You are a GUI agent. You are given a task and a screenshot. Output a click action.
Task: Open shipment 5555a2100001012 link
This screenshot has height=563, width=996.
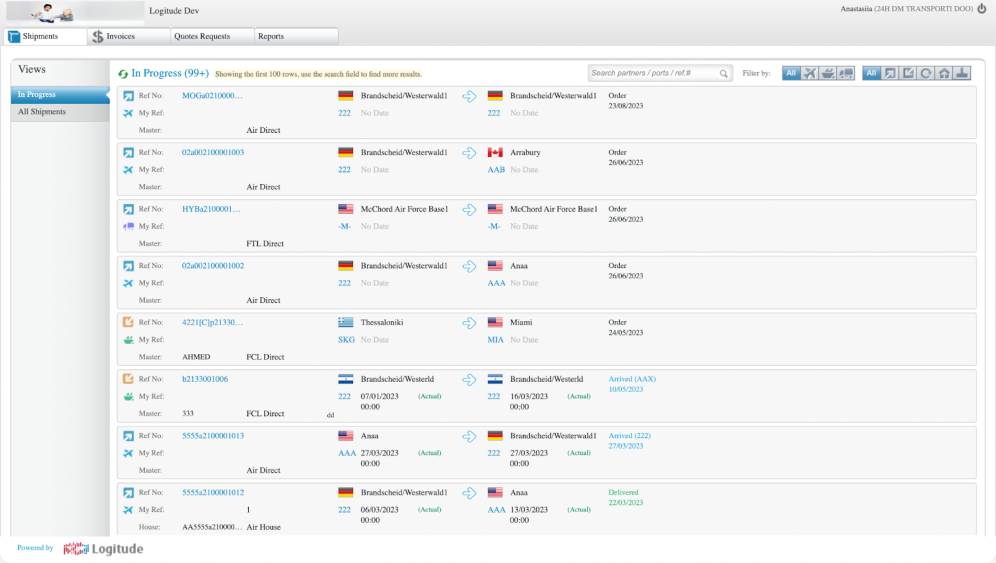click(213, 492)
